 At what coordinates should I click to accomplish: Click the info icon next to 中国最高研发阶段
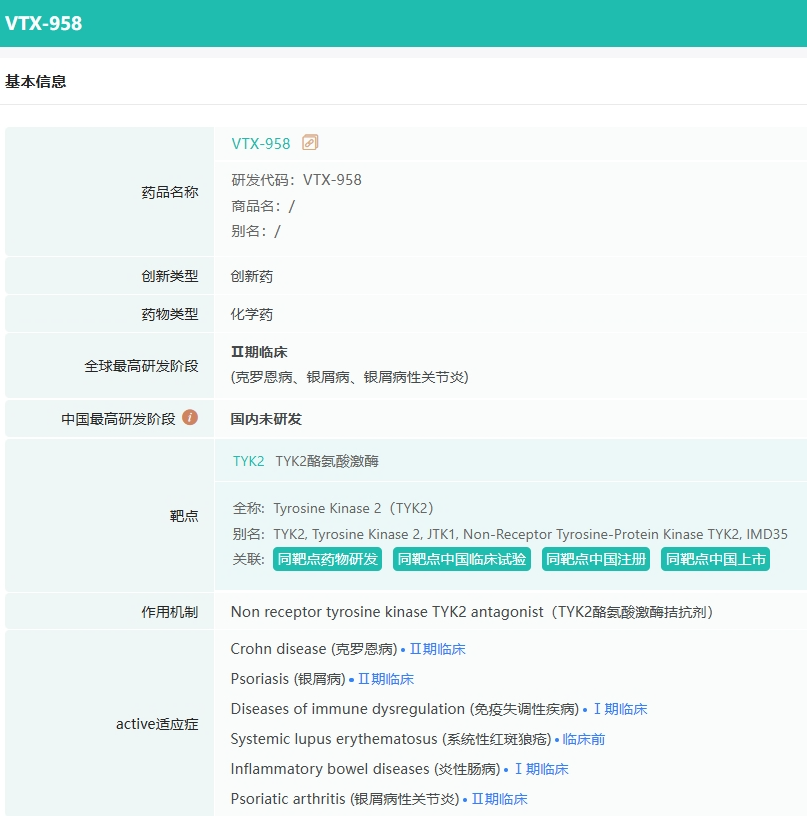coord(190,418)
